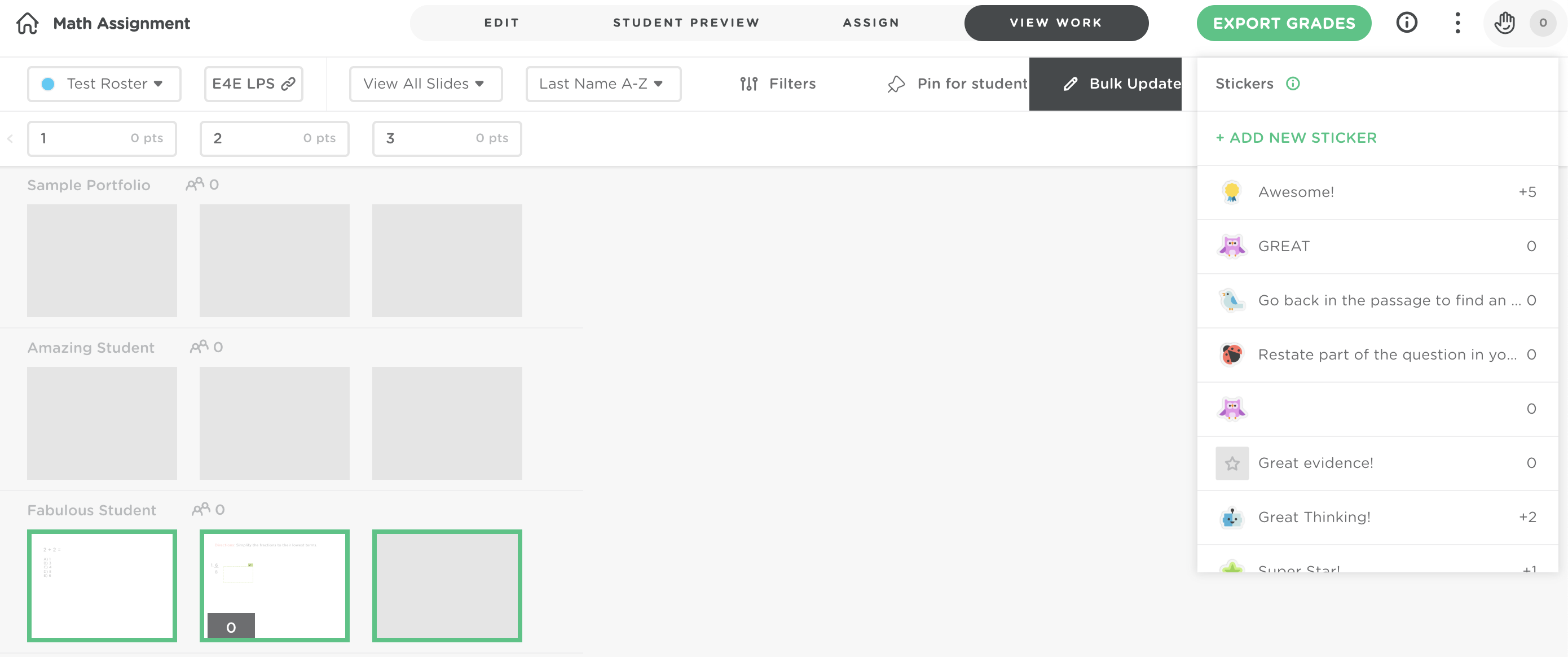Click Export Grades button
The height and width of the screenshot is (657, 1568).
click(1283, 23)
